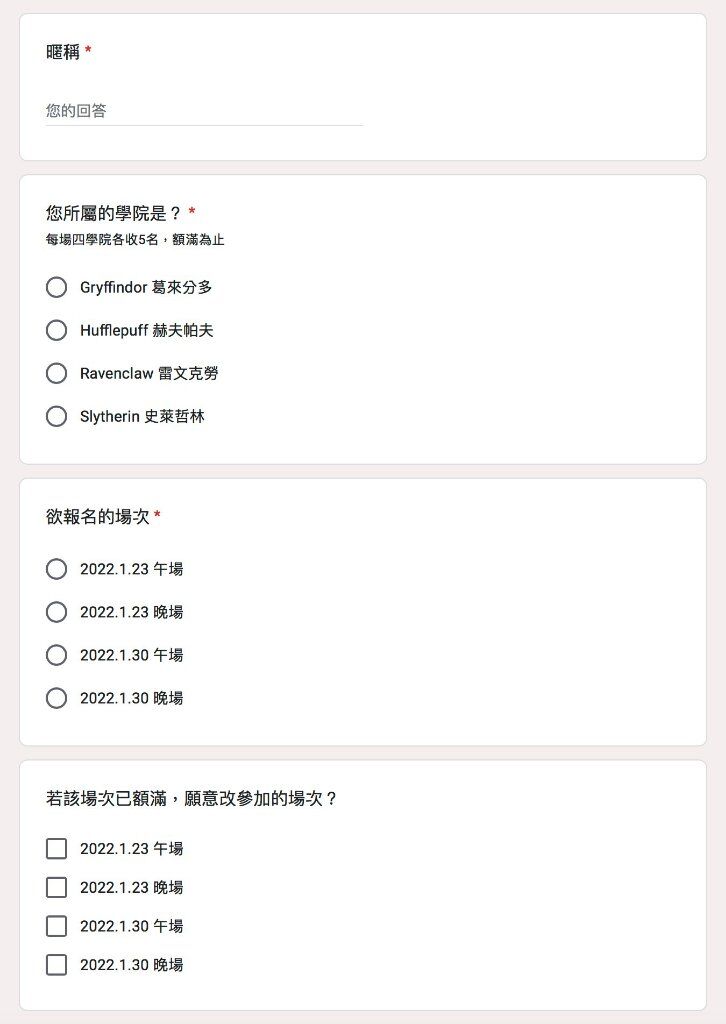Click the Slytherin 史萊哲林 label text
The width and height of the screenshot is (726, 1024).
click(142, 417)
